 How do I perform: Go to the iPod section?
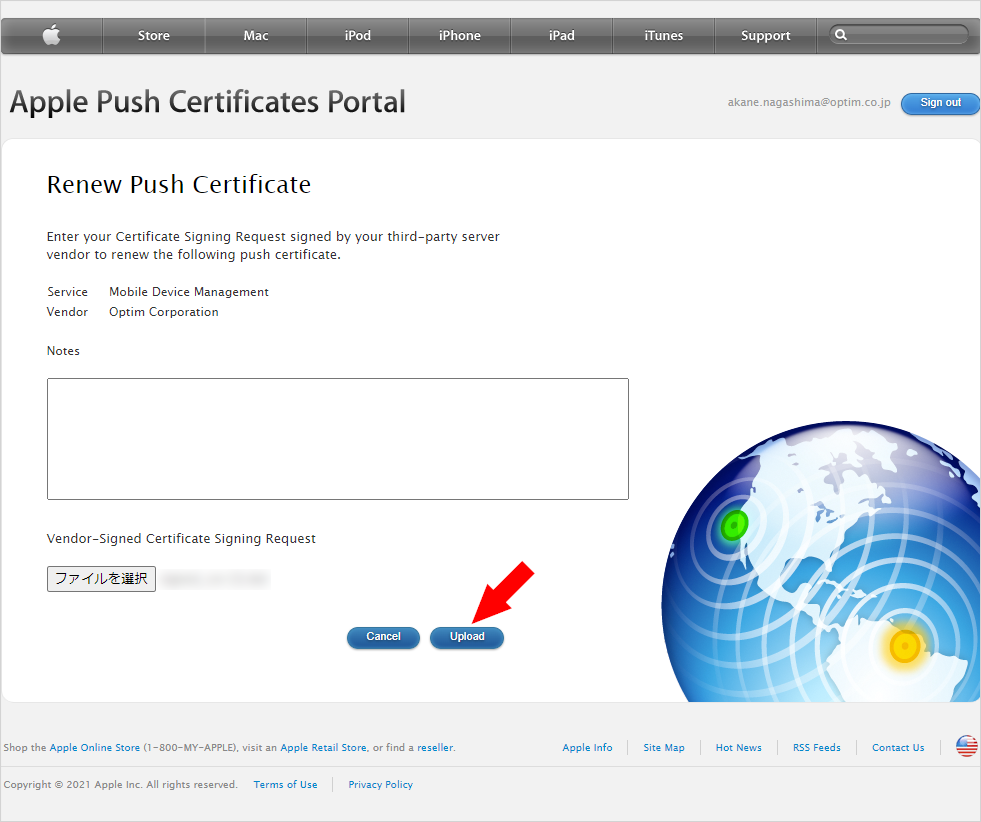(357, 36)
